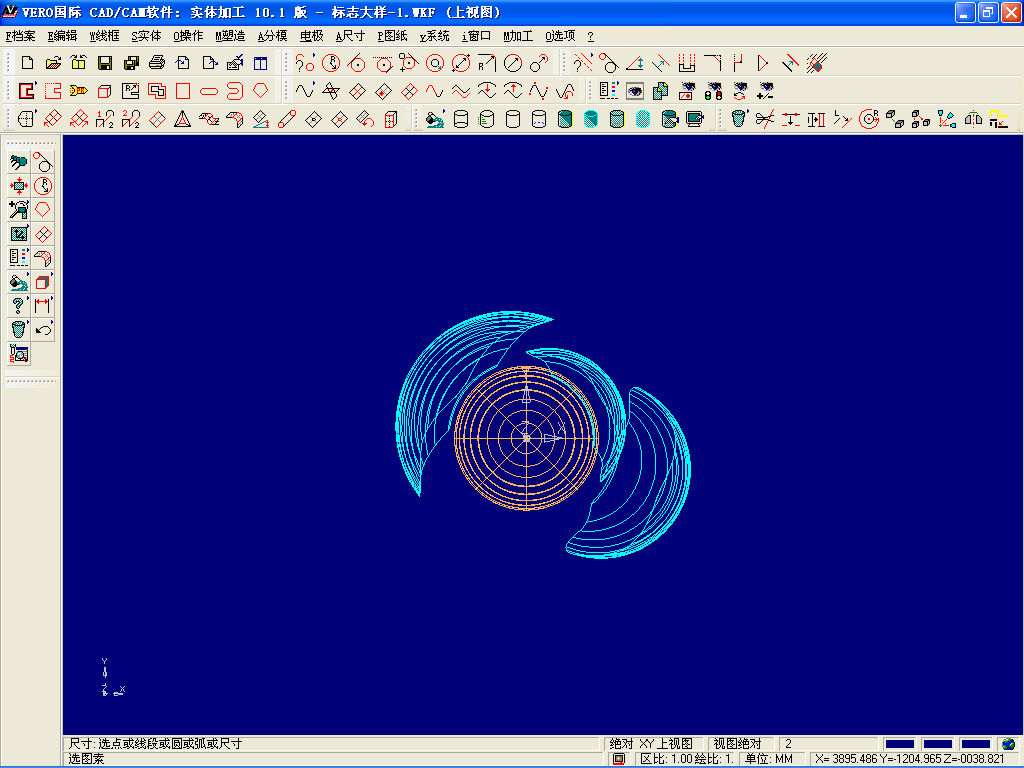1024x768 pixels.
Task: Toggle the eye with plus/minus visibility icon
Action: pyautogui.click(x=765, y=91)
